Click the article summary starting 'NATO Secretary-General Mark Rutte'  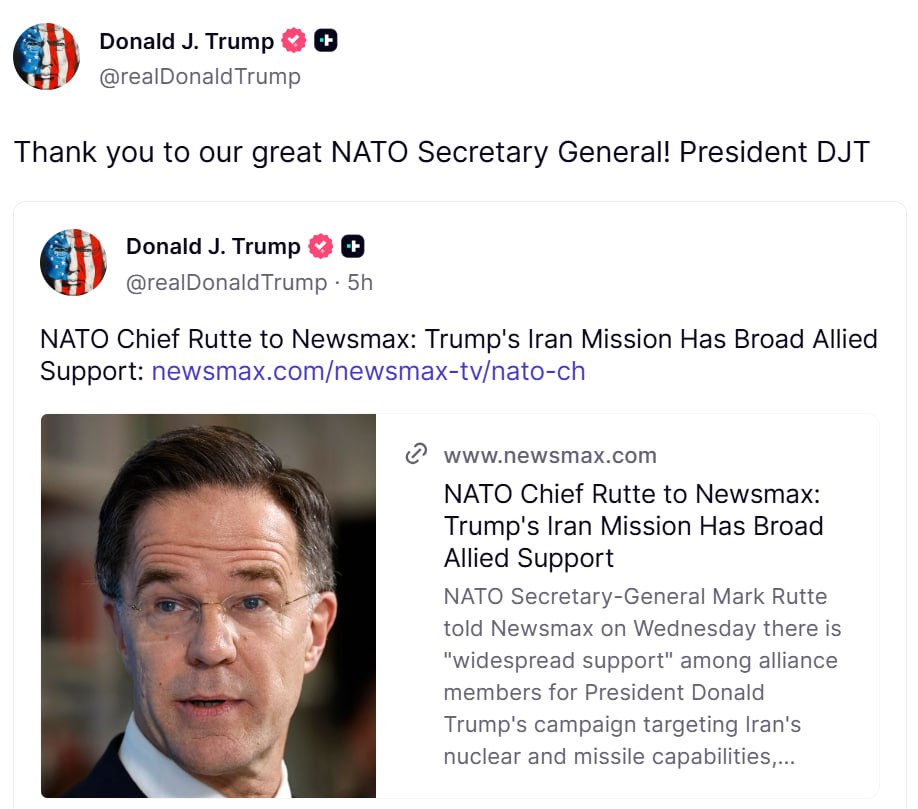pos(640,676)
